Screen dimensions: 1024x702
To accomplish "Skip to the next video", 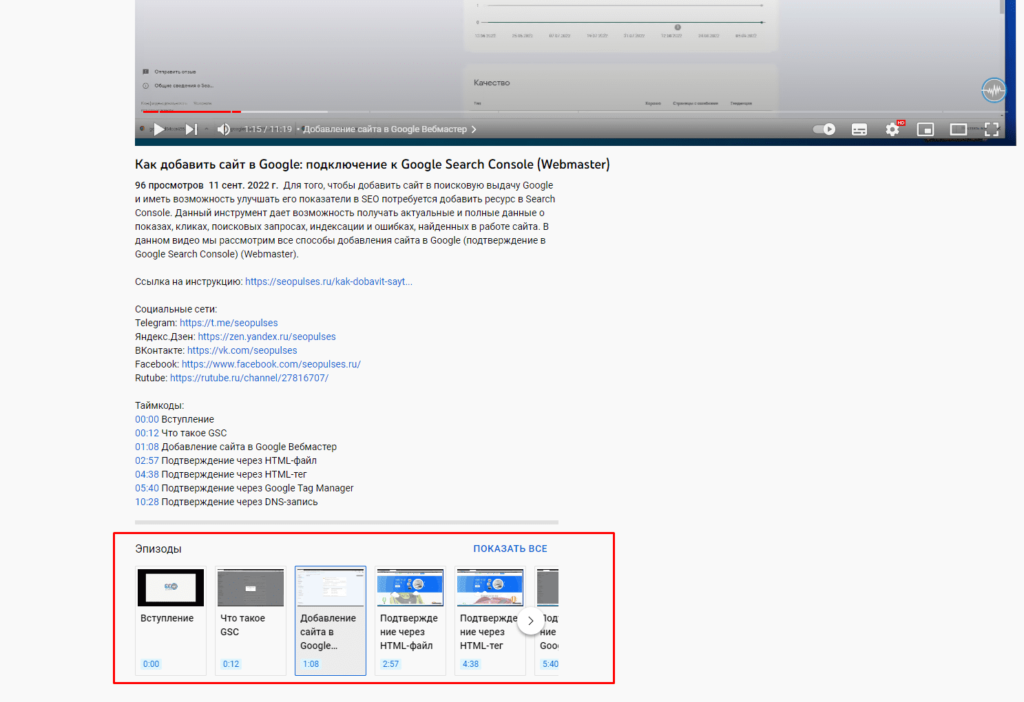I will pyautogui.click(x=191, y=129).
